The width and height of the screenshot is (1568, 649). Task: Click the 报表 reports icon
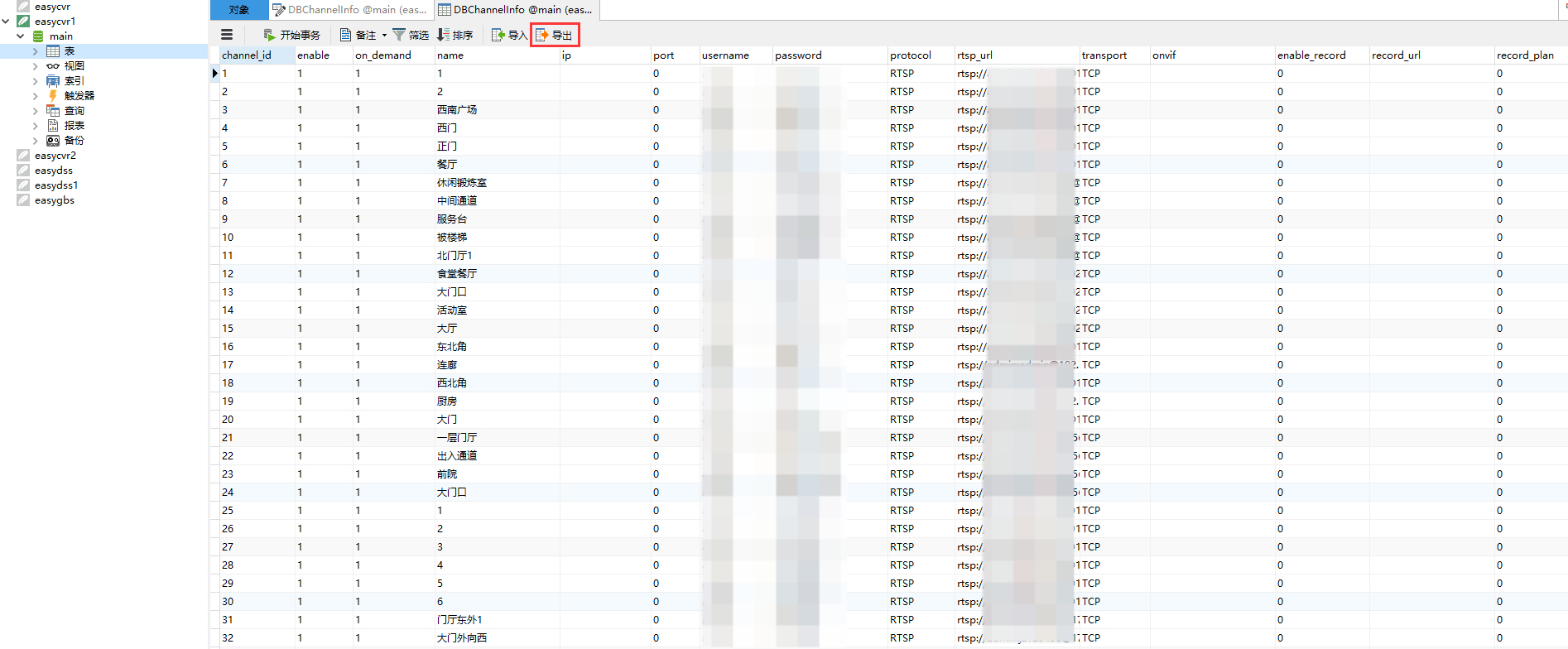pyautogui.click(x=53, y=126)
